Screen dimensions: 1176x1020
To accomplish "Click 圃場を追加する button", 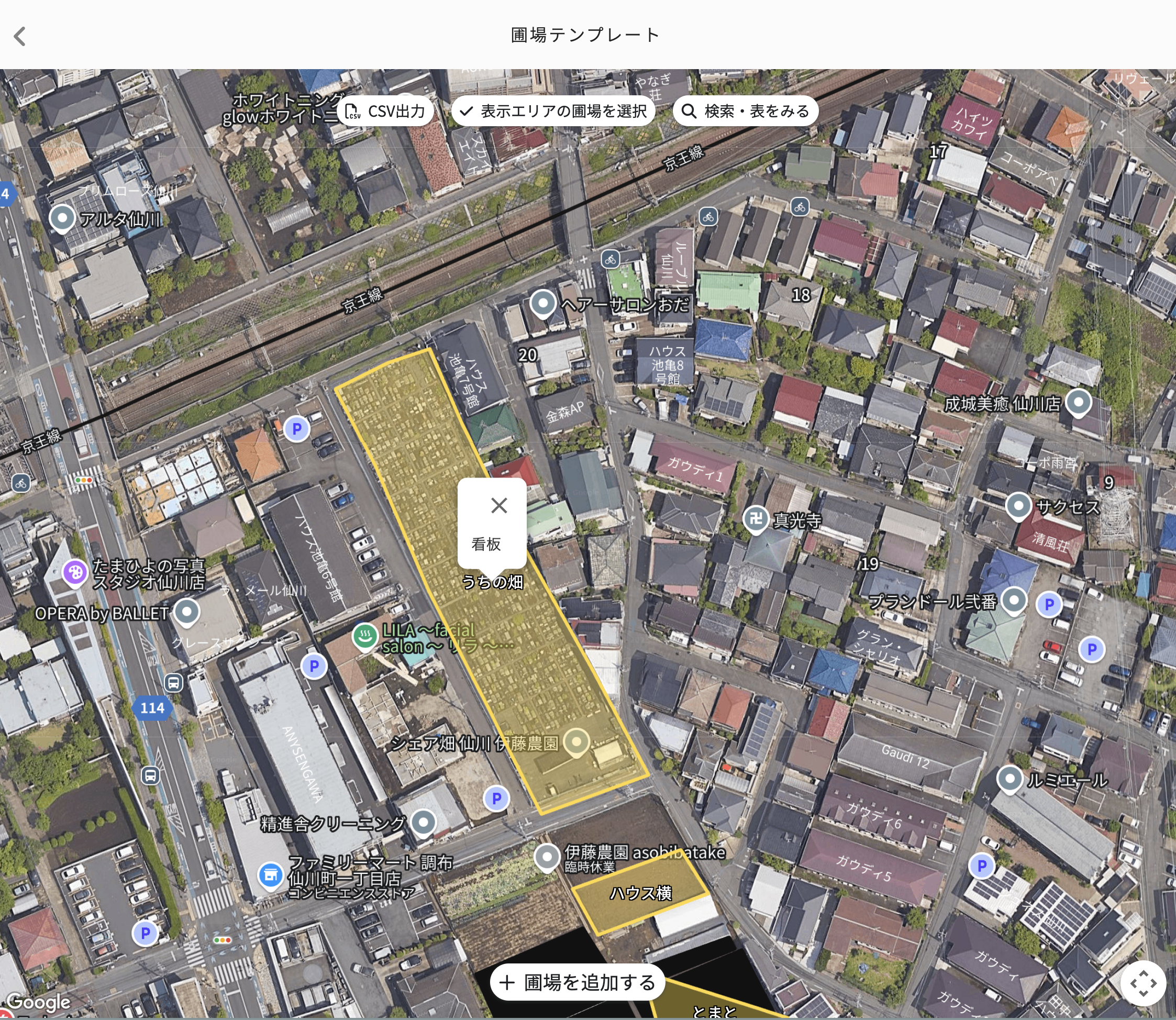I will [577, 982].
